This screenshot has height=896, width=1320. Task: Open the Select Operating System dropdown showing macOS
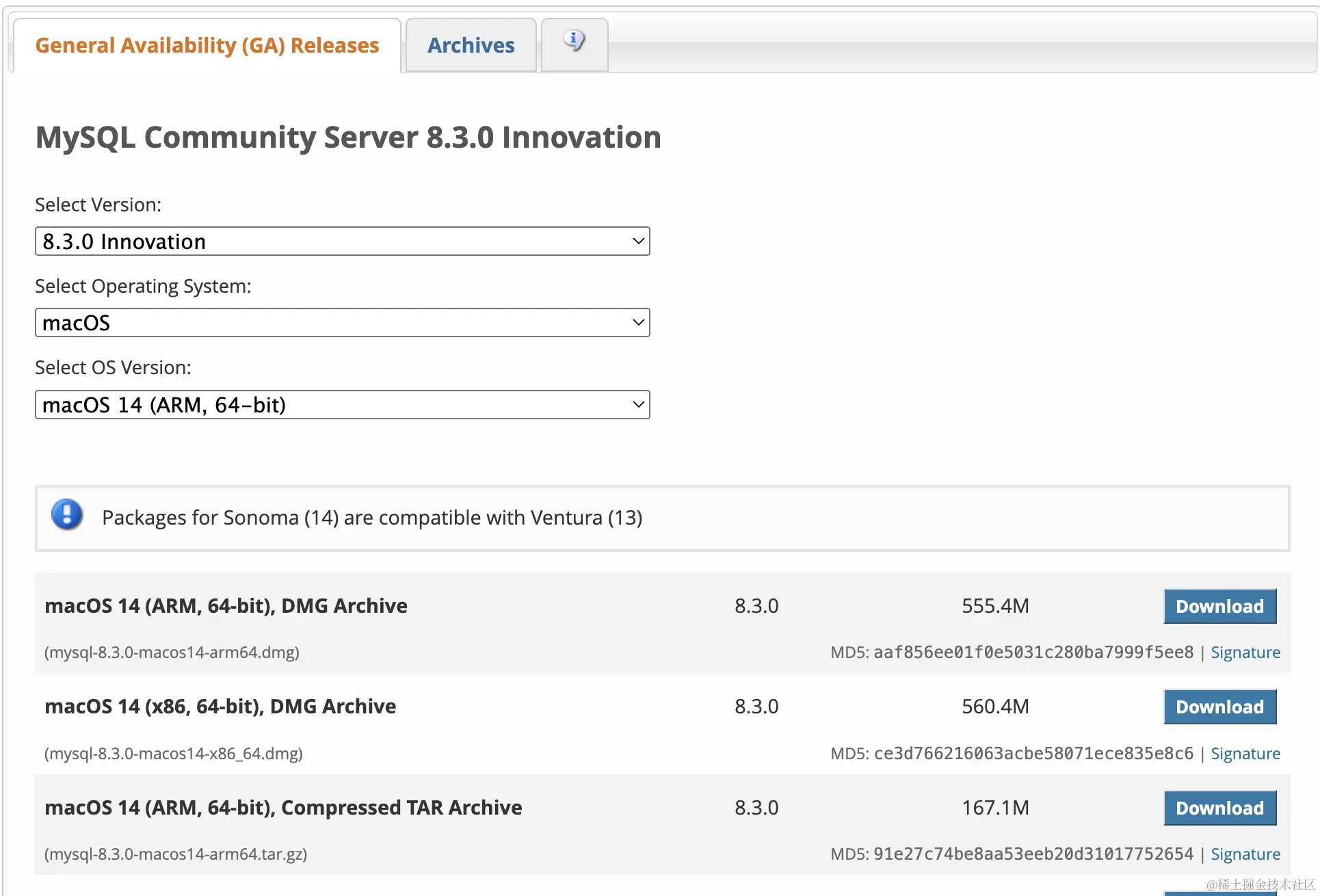point(342,323)
